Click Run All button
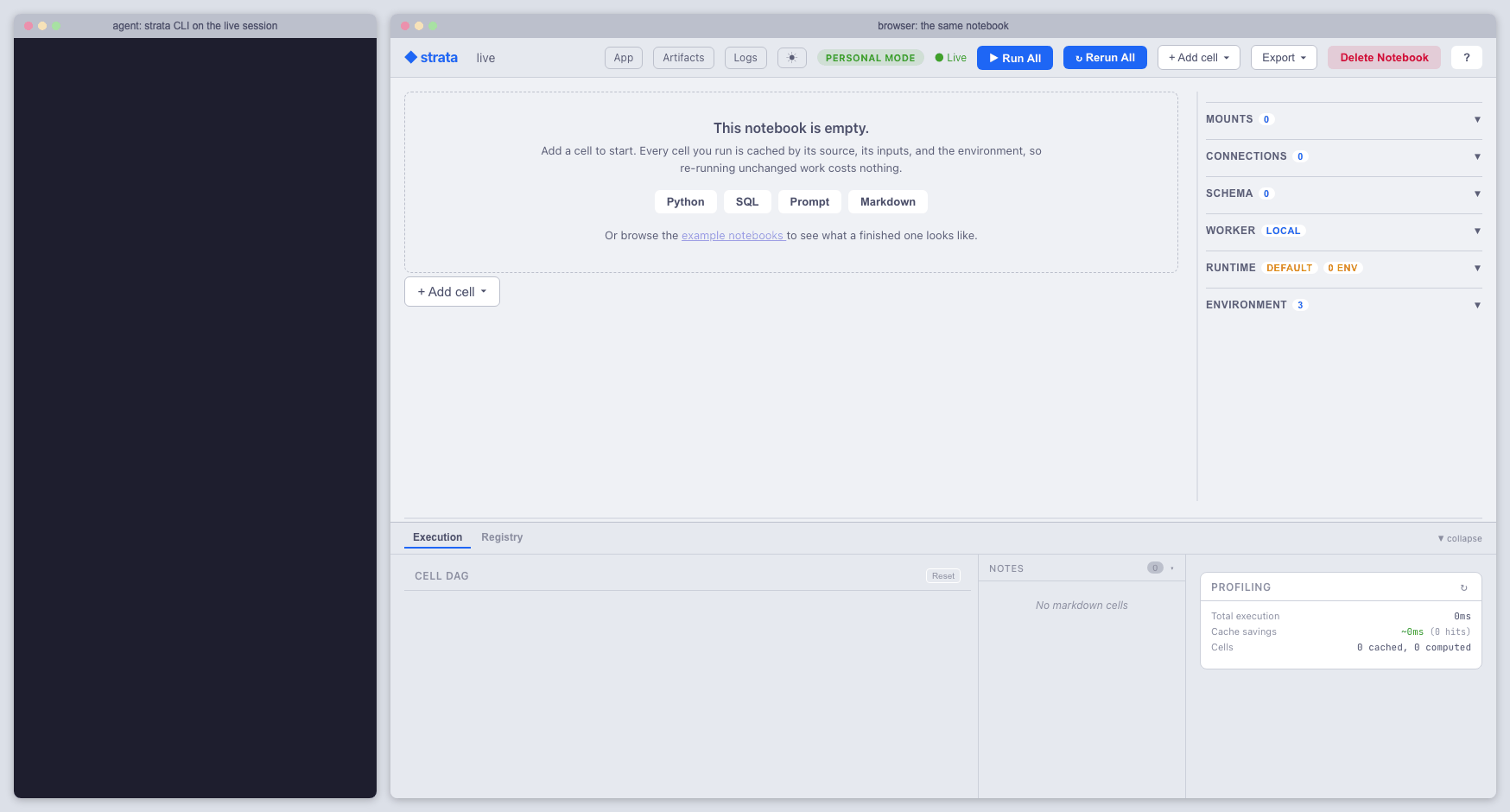 pyautogui.click(x=1015, y=58)
